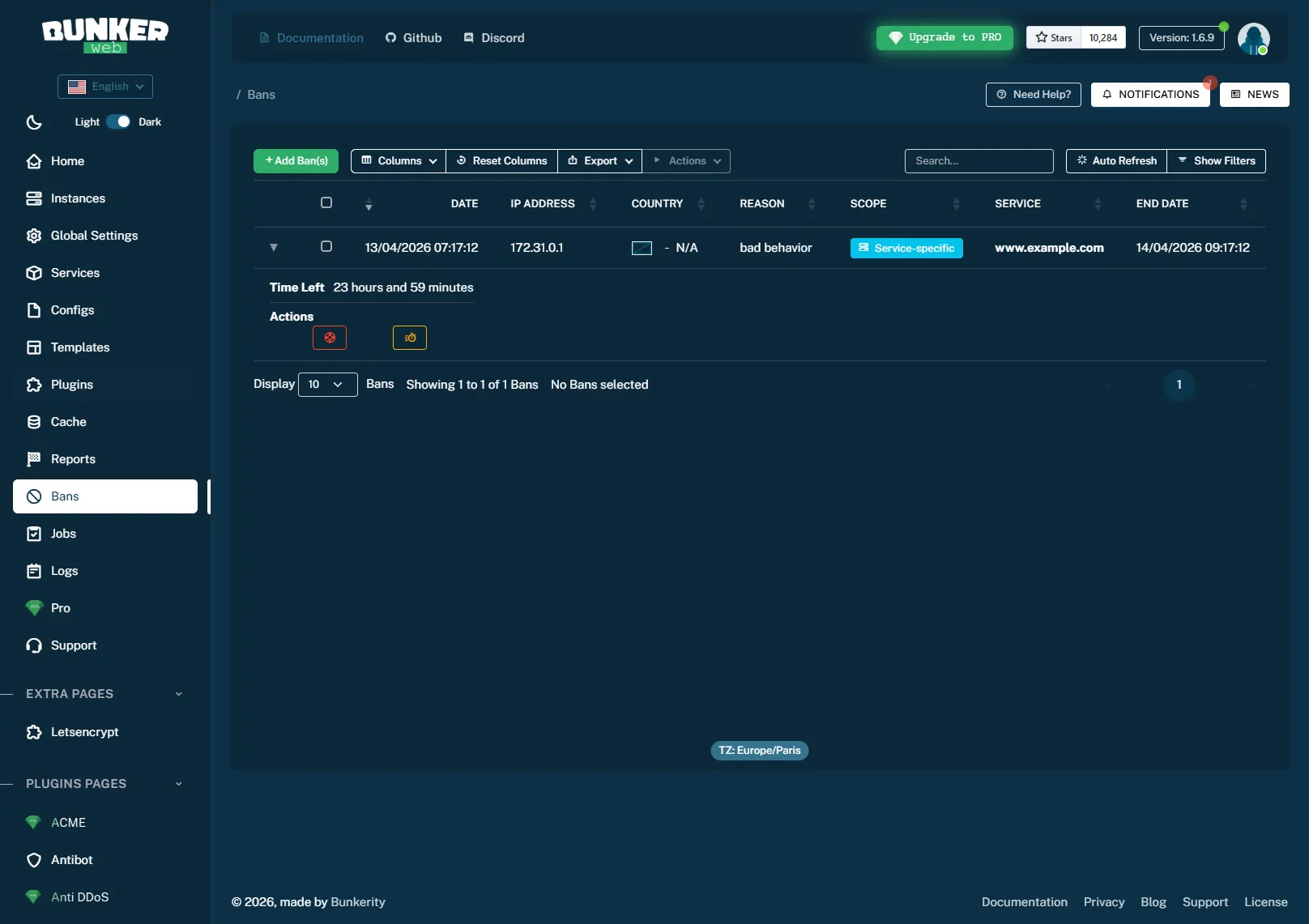Open the Antibot plugin page
This screenshot has width=1309, height=924.
click(x=71, y=859)
